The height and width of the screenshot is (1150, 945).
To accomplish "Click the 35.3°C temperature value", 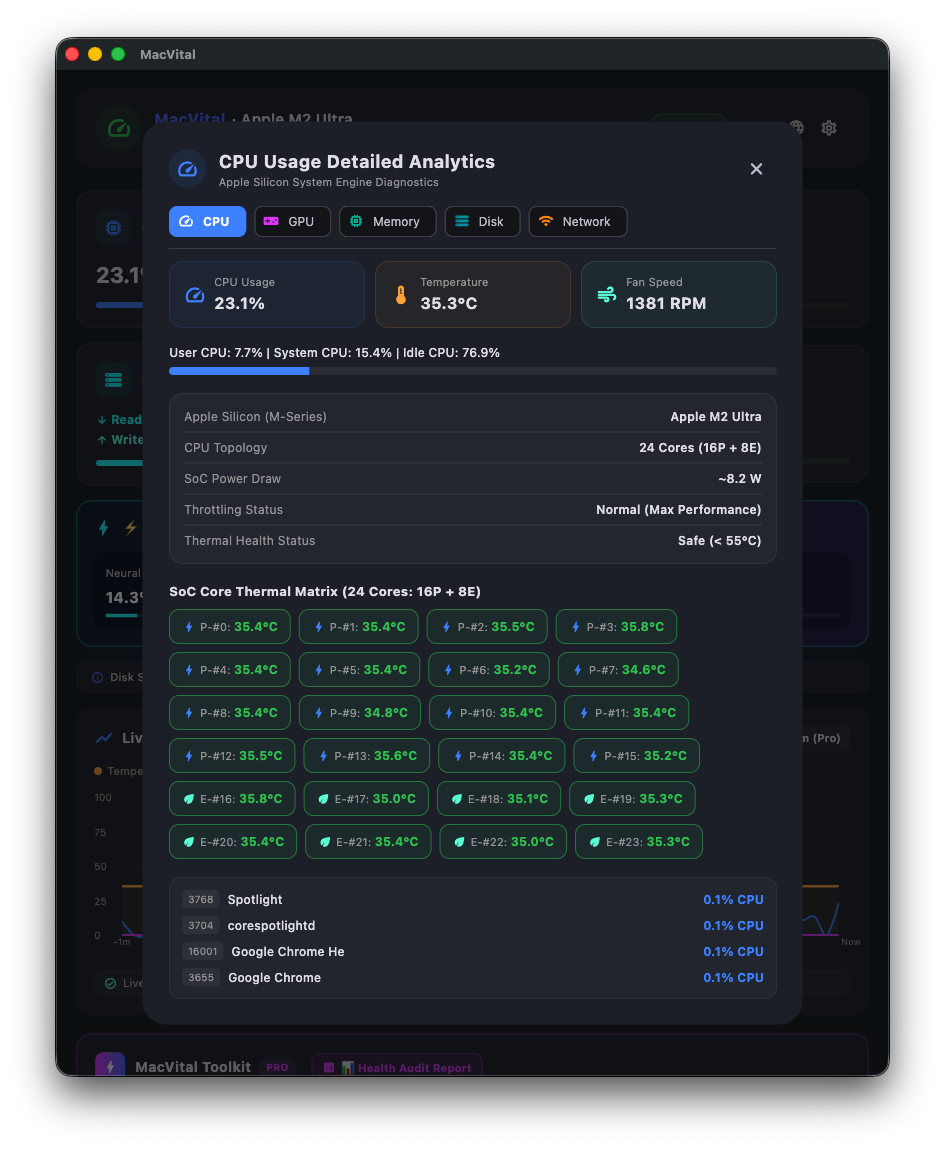I will [449, 304].
